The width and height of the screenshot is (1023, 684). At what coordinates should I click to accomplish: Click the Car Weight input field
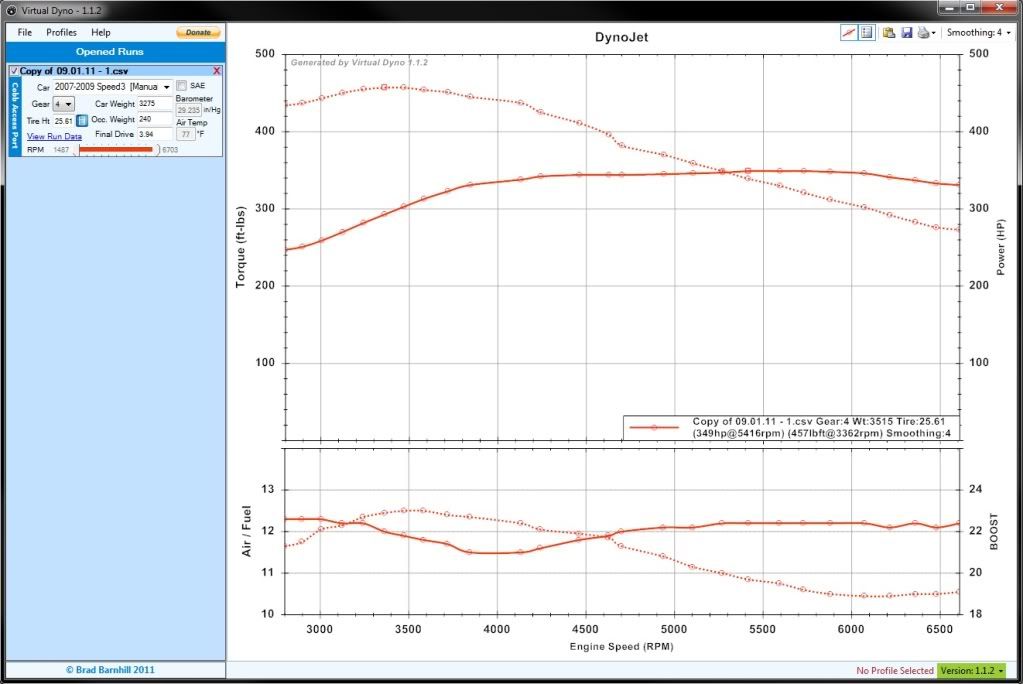click(155, 103)
